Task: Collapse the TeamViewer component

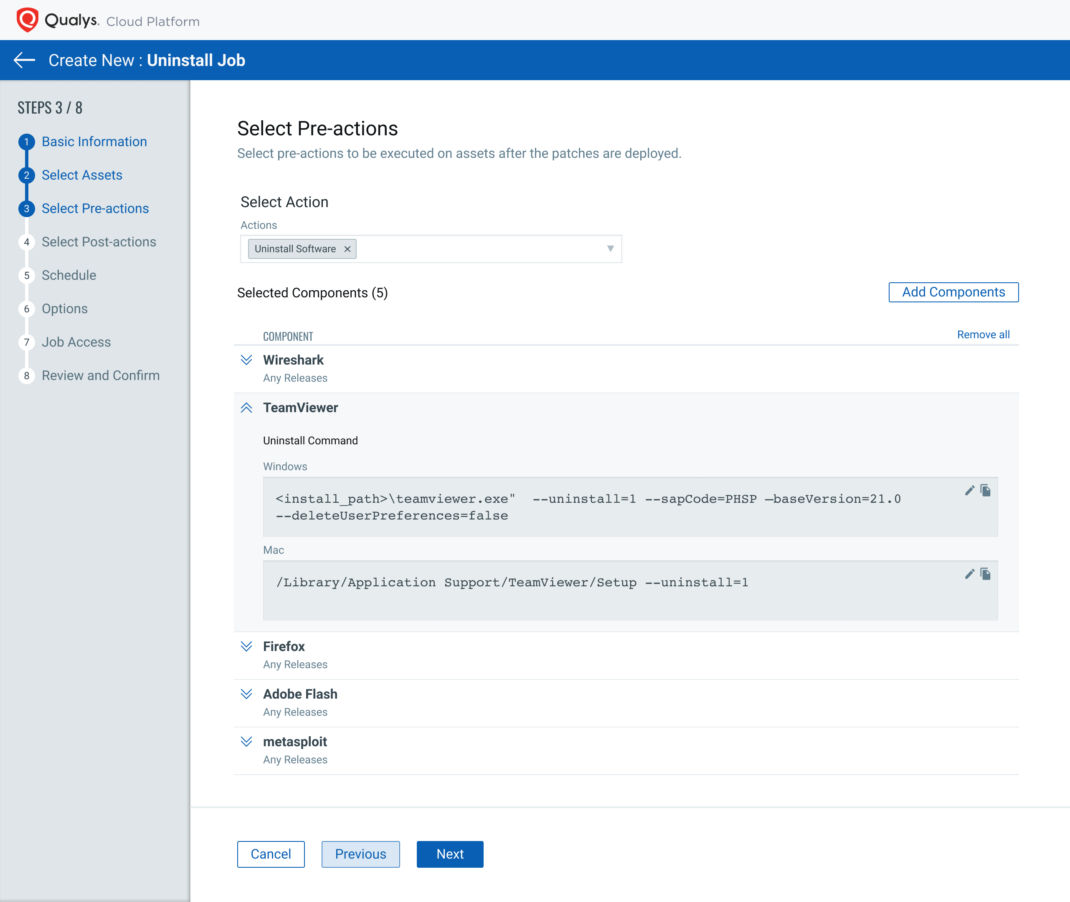Action: (x=246, y=408)
